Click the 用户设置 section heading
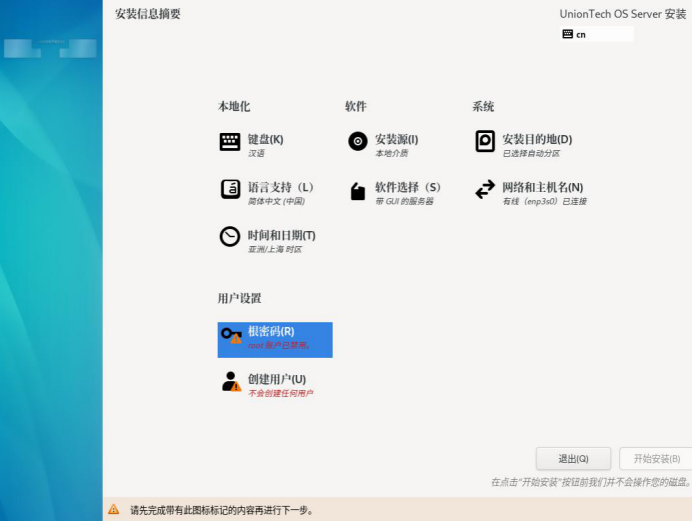This screenshot has width=692, height=521. [x=239, y=298]
